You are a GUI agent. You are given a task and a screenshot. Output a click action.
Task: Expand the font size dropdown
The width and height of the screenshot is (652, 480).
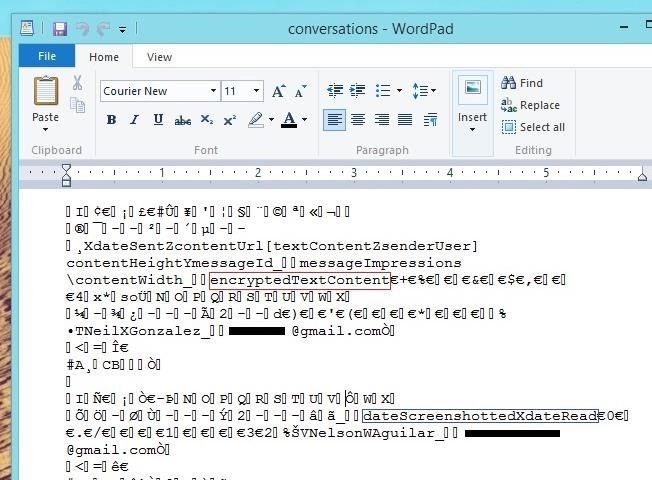(257, 91)
